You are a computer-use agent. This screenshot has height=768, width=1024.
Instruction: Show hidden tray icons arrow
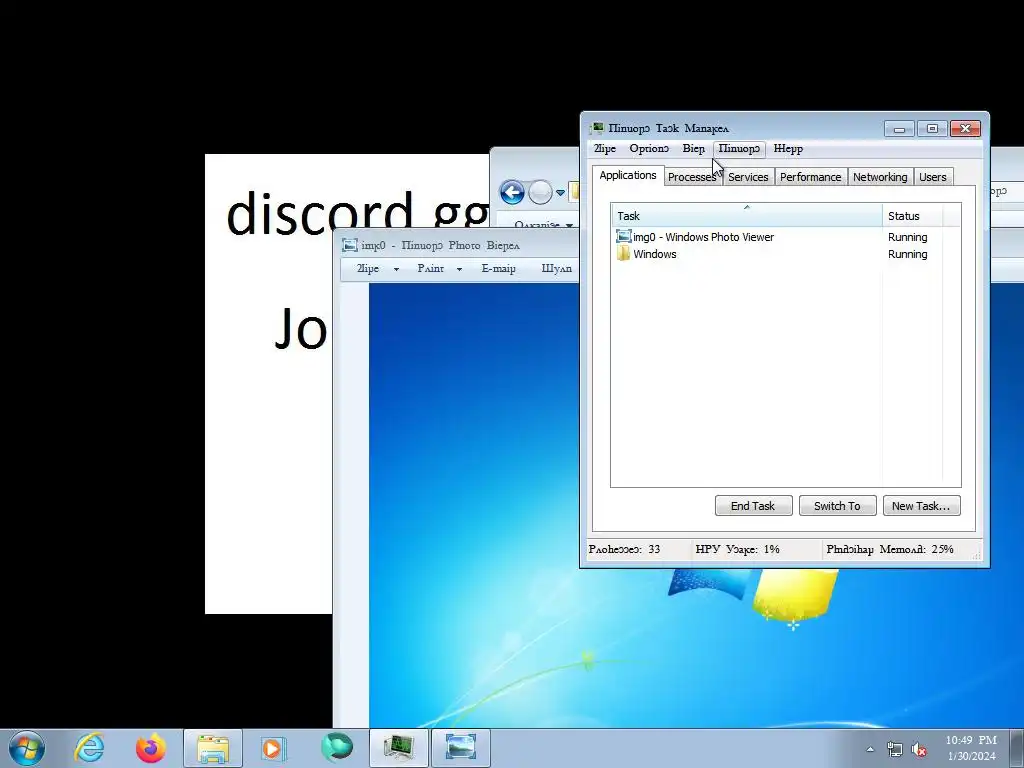pos(870,749)
